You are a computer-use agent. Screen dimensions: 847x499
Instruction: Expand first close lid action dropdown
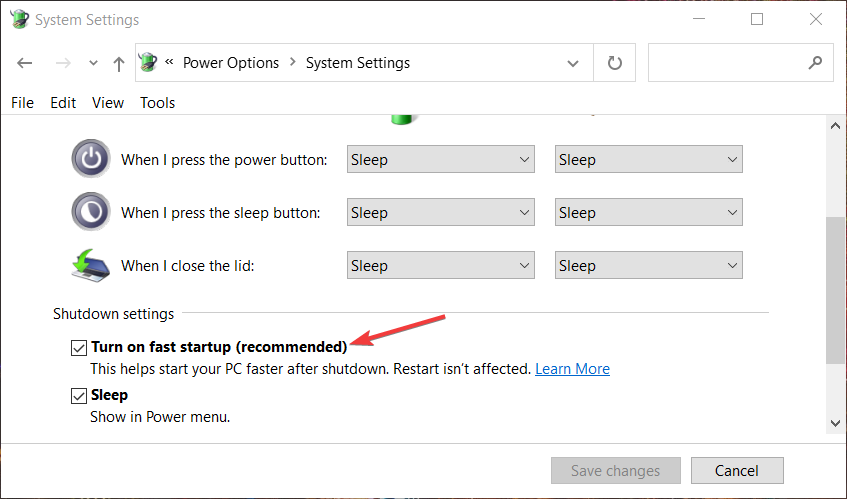pos(440,265)
